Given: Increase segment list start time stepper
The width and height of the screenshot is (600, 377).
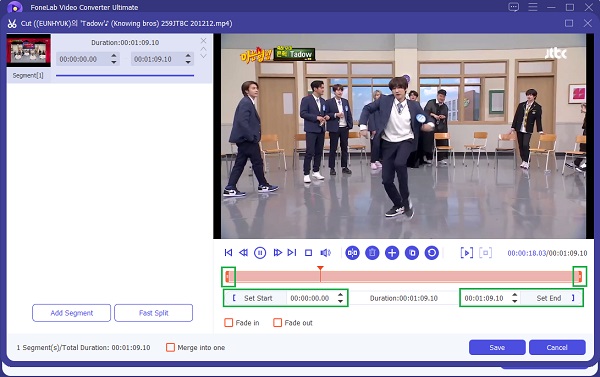Looking at the screenshot, I should [x=114, y=56].
